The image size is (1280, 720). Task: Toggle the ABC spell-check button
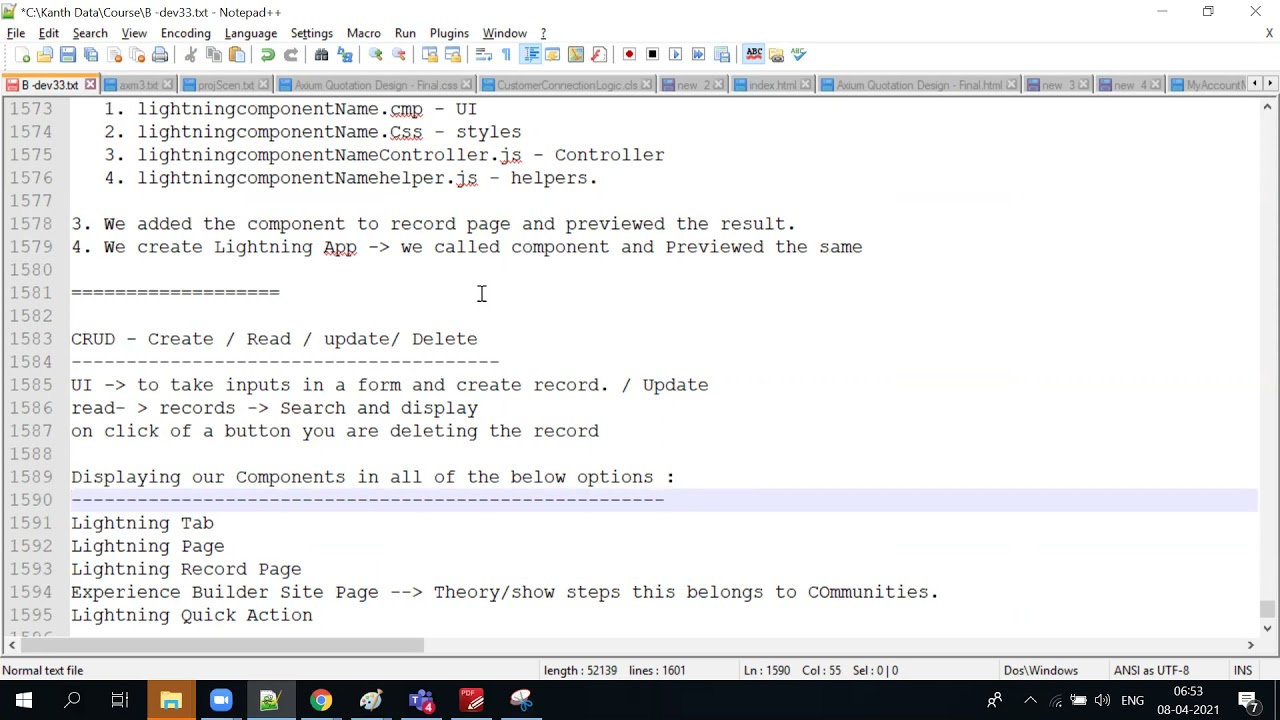point(754,54)
